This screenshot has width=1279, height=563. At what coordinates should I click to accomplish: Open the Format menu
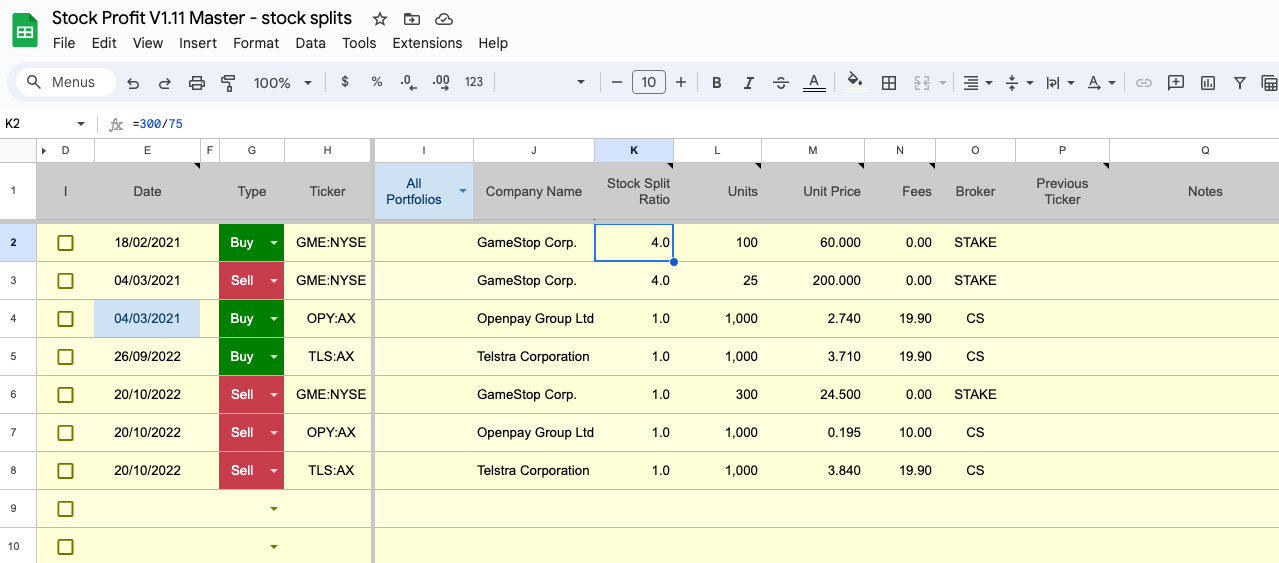click(256, 43)
